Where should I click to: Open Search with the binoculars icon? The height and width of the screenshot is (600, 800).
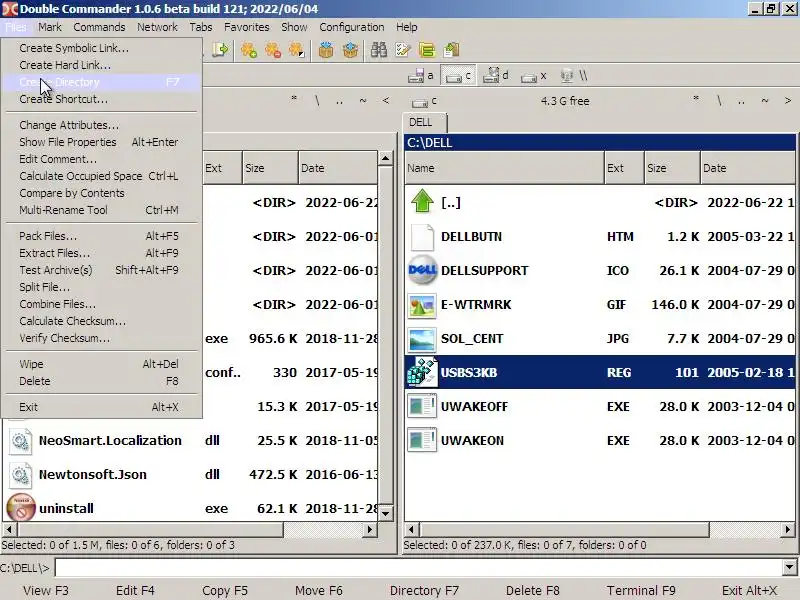pyautogui.click(x=379, y=49)
